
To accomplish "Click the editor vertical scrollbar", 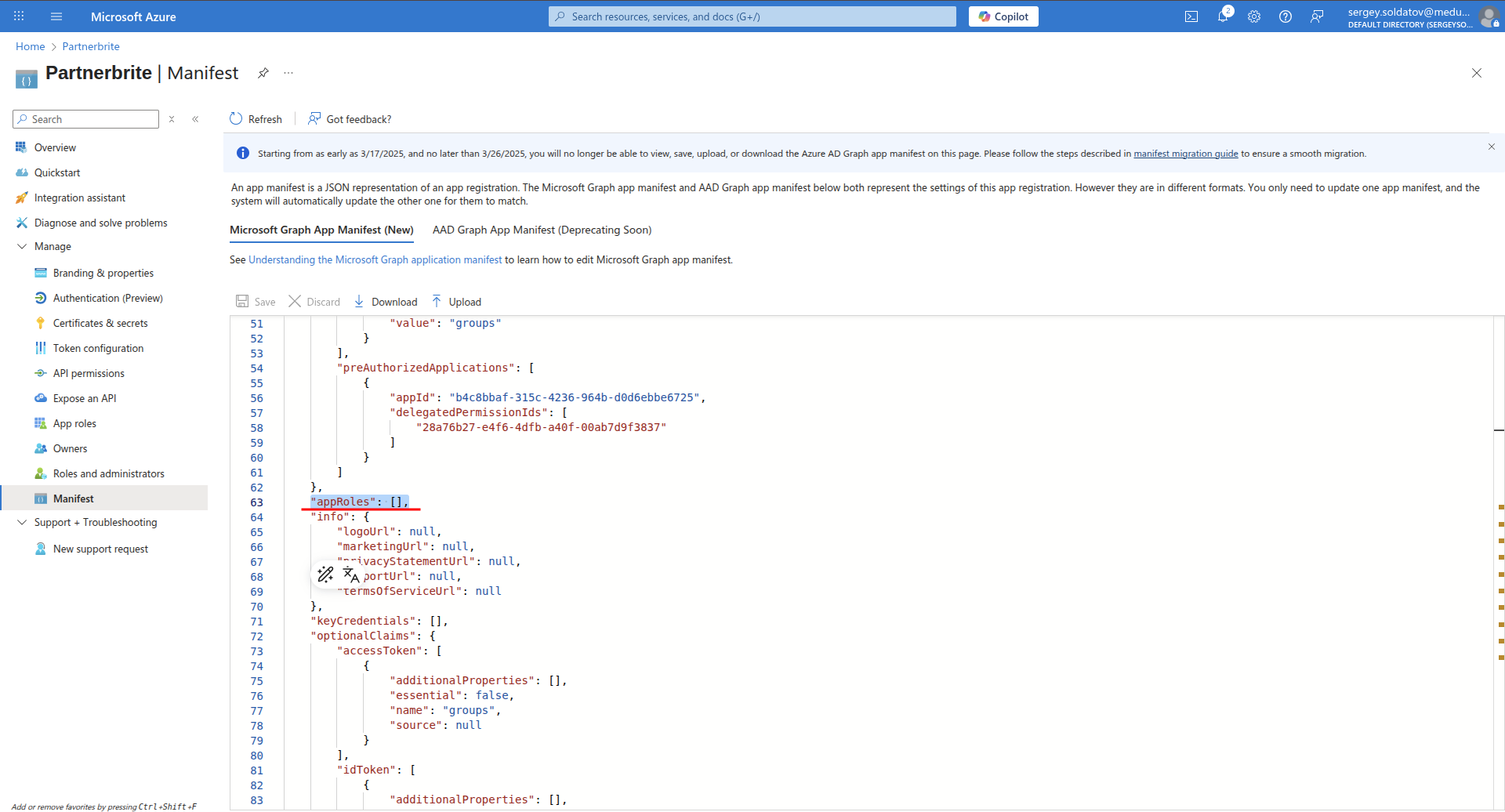I will pos(1499,563).
